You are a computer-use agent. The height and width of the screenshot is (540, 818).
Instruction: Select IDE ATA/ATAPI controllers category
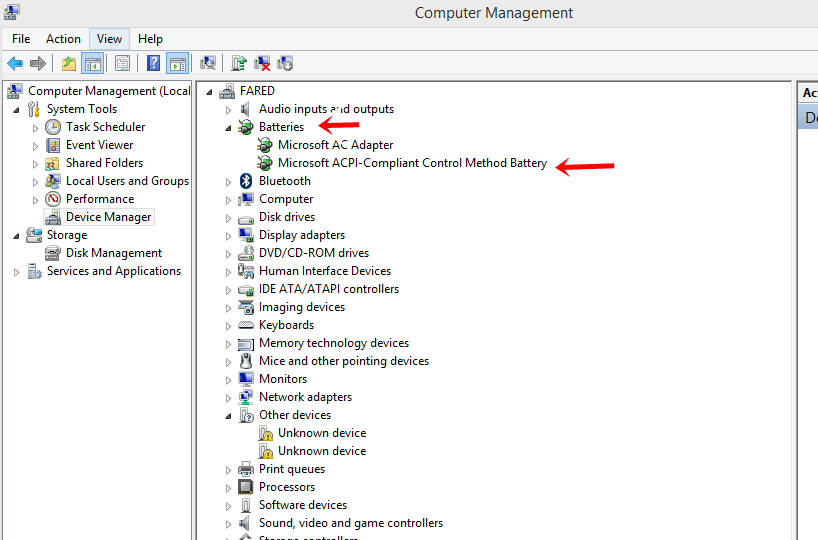(329, 289)
